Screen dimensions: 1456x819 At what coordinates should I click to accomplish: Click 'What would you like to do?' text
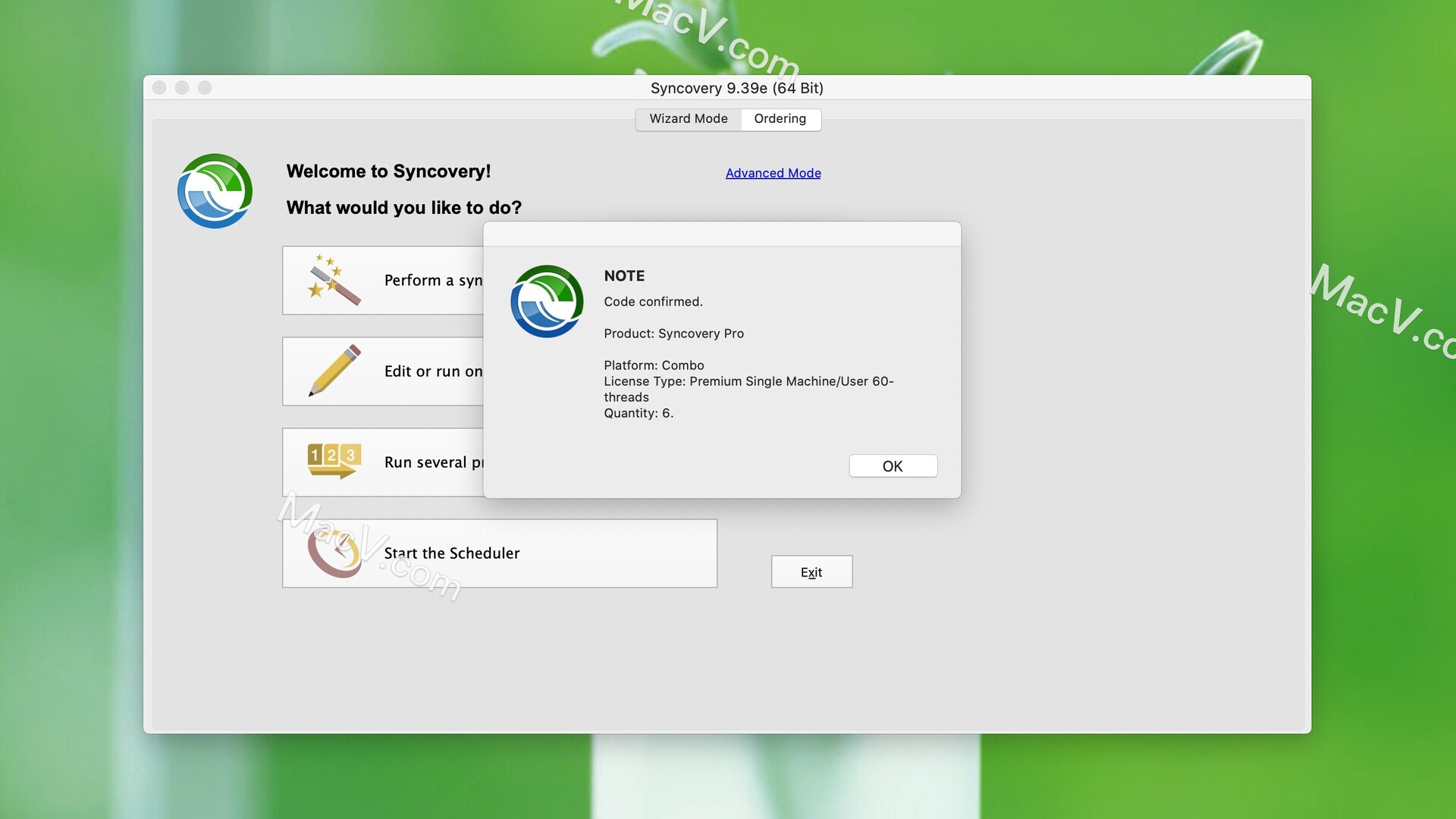pos(403,208)
